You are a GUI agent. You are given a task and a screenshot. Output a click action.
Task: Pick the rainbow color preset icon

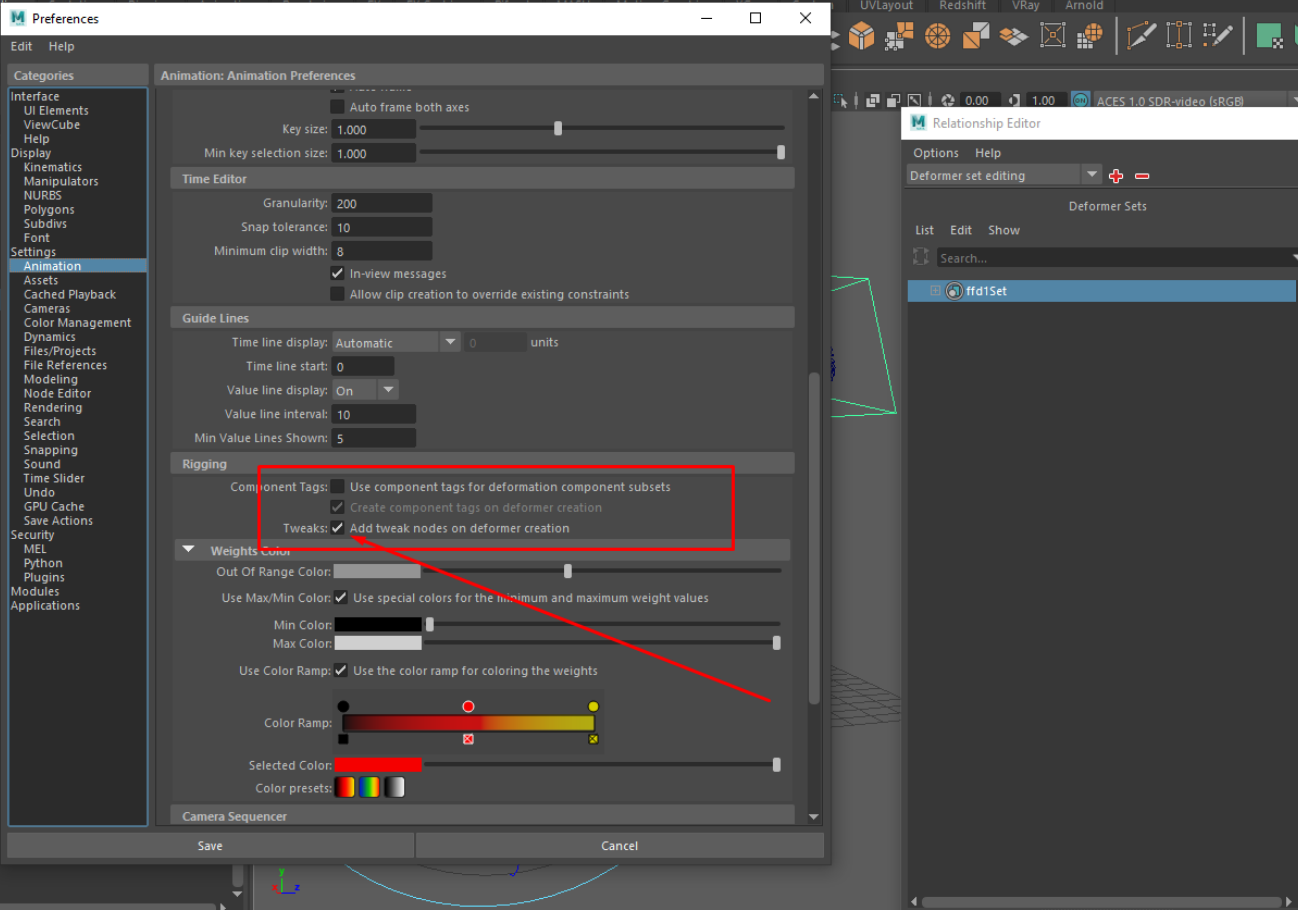(x=369, y=788)
